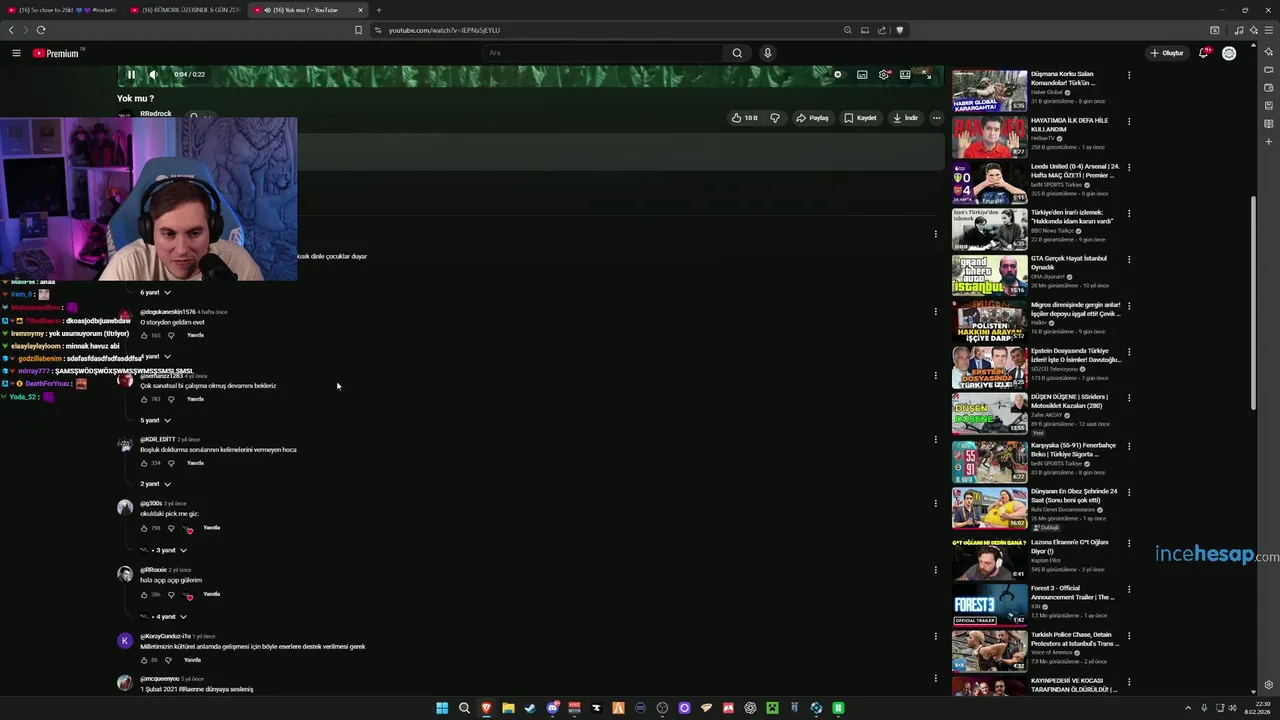Open the Brave Shields icon in address bar
This screenshot has width=1280, height=720.
tap(900, 30)
